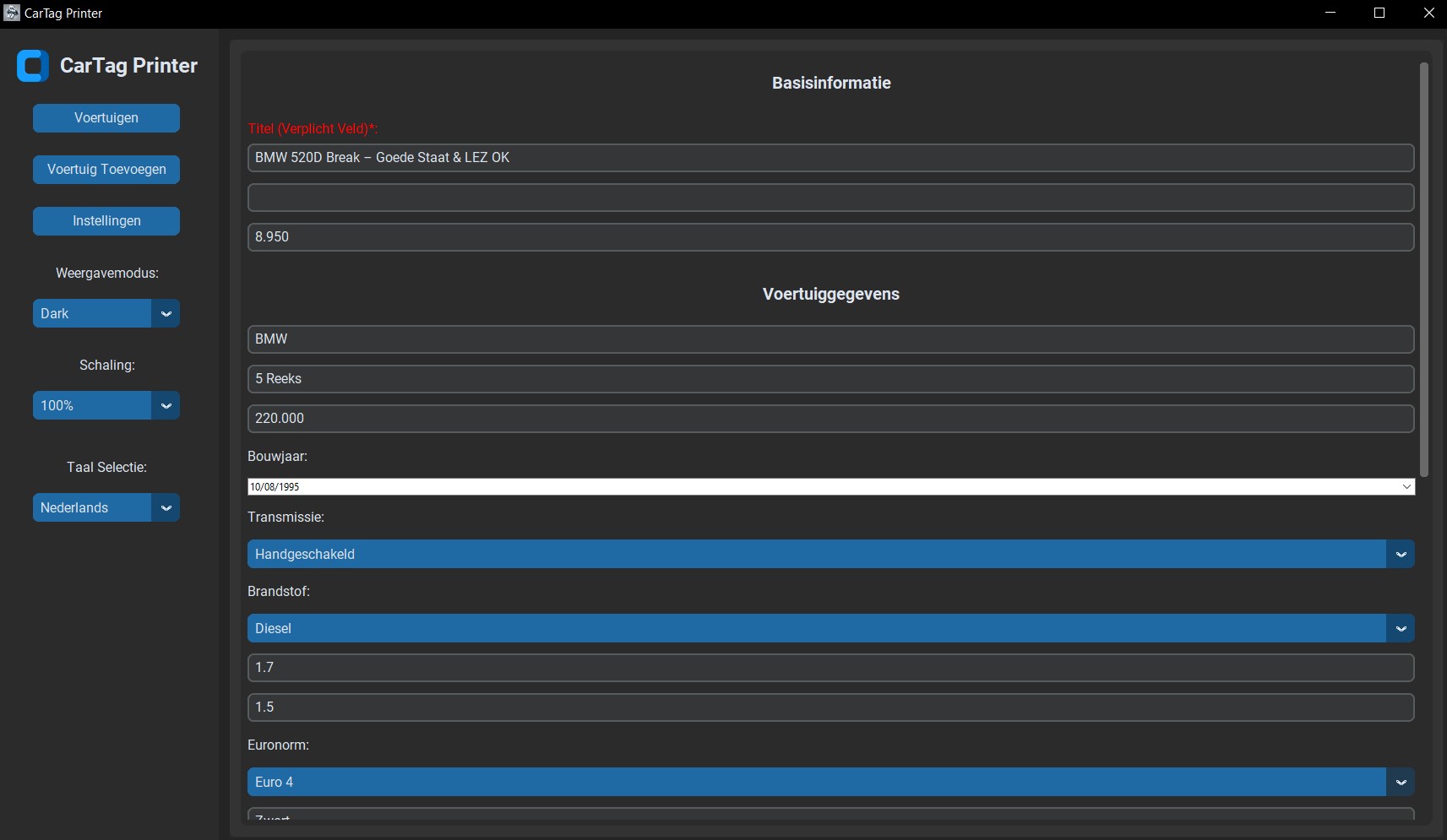Click the field containing 1.5
This screenshot has width=1447, height=840.
pyautogui.click(x=830, y=707)
